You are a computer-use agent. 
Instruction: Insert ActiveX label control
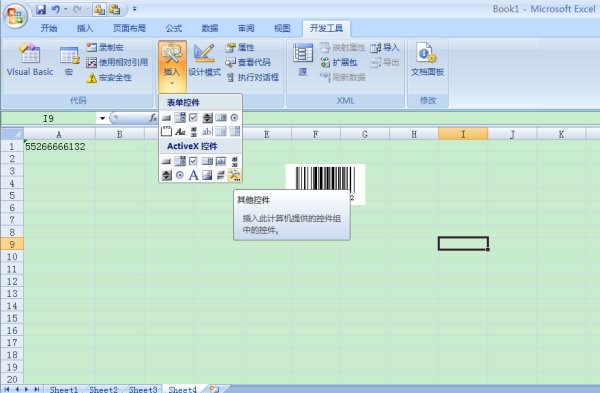[x=193, y=175]
